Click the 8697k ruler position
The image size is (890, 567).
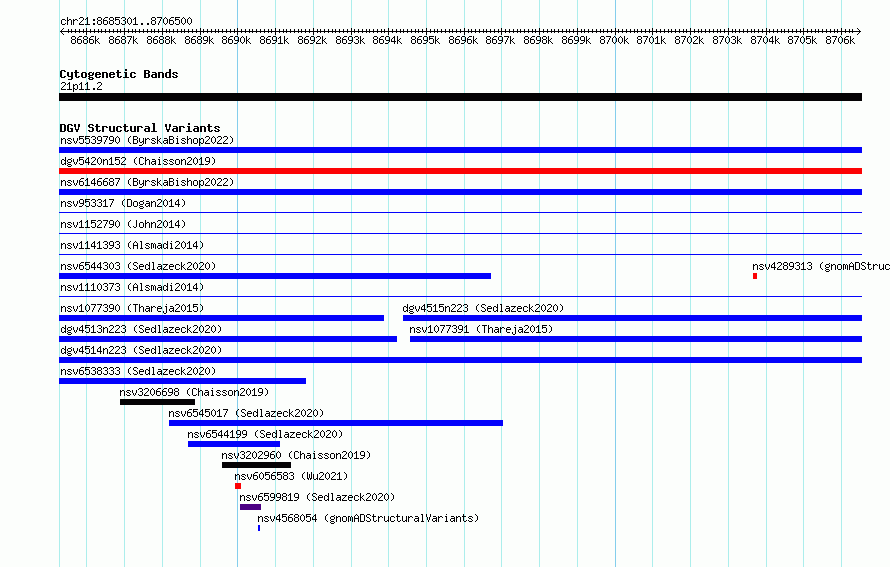pyautogui.click(x=500, y=40)
